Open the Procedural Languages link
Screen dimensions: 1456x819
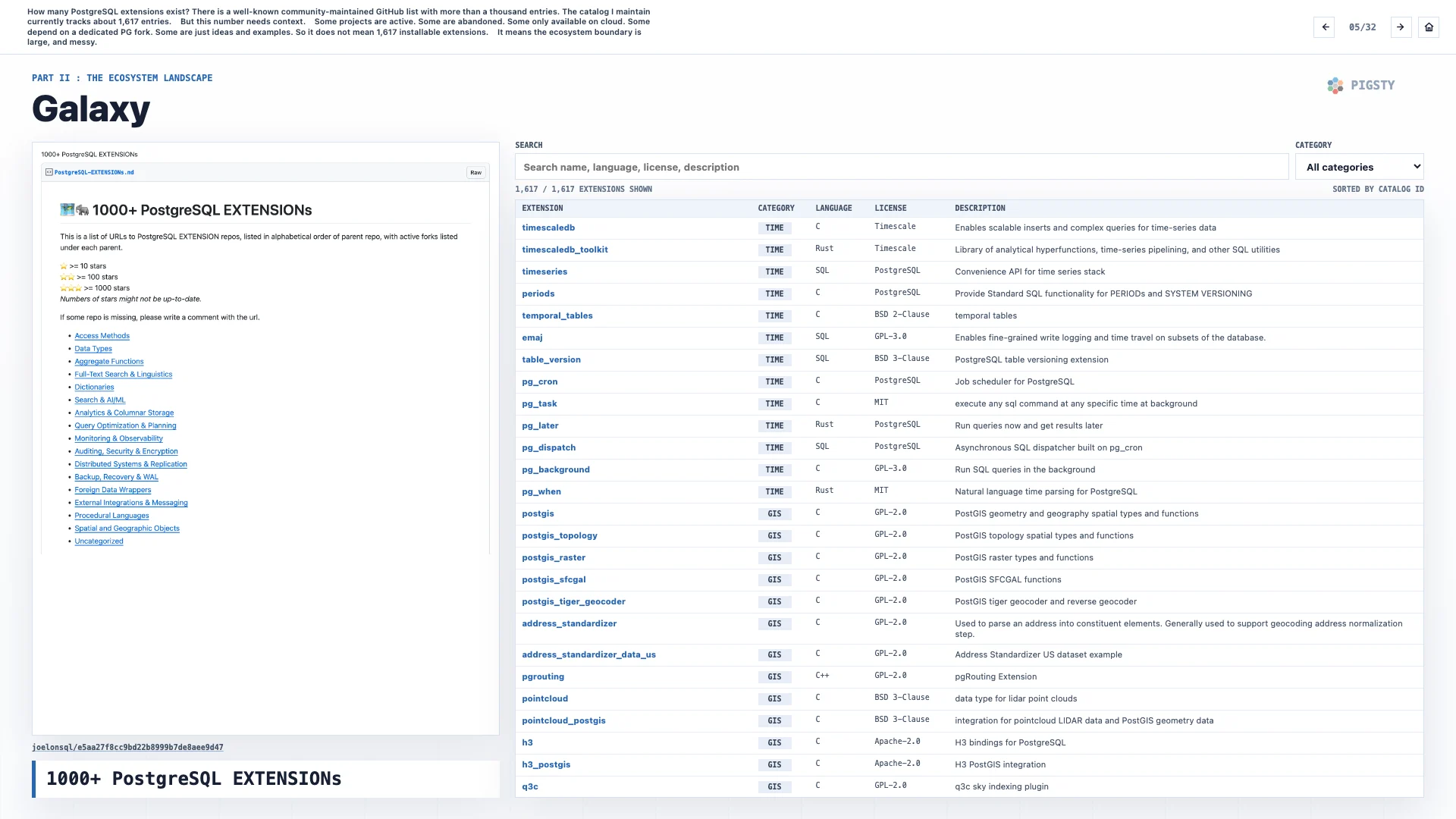[112, 516]
